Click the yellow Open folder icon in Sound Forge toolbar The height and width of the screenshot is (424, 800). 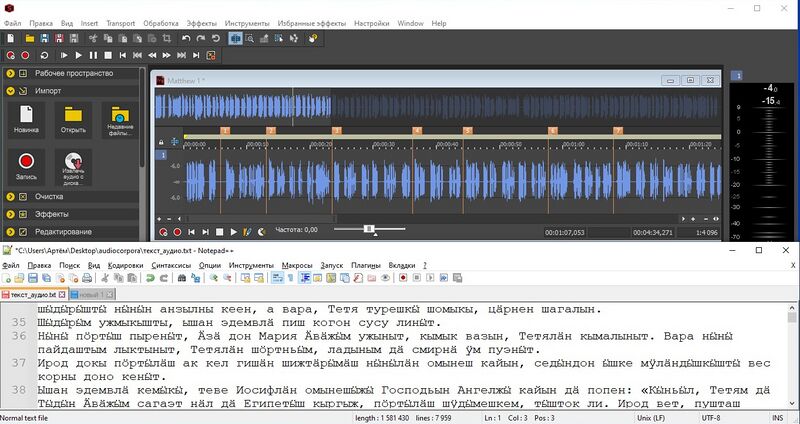click(x=30, y=38)
